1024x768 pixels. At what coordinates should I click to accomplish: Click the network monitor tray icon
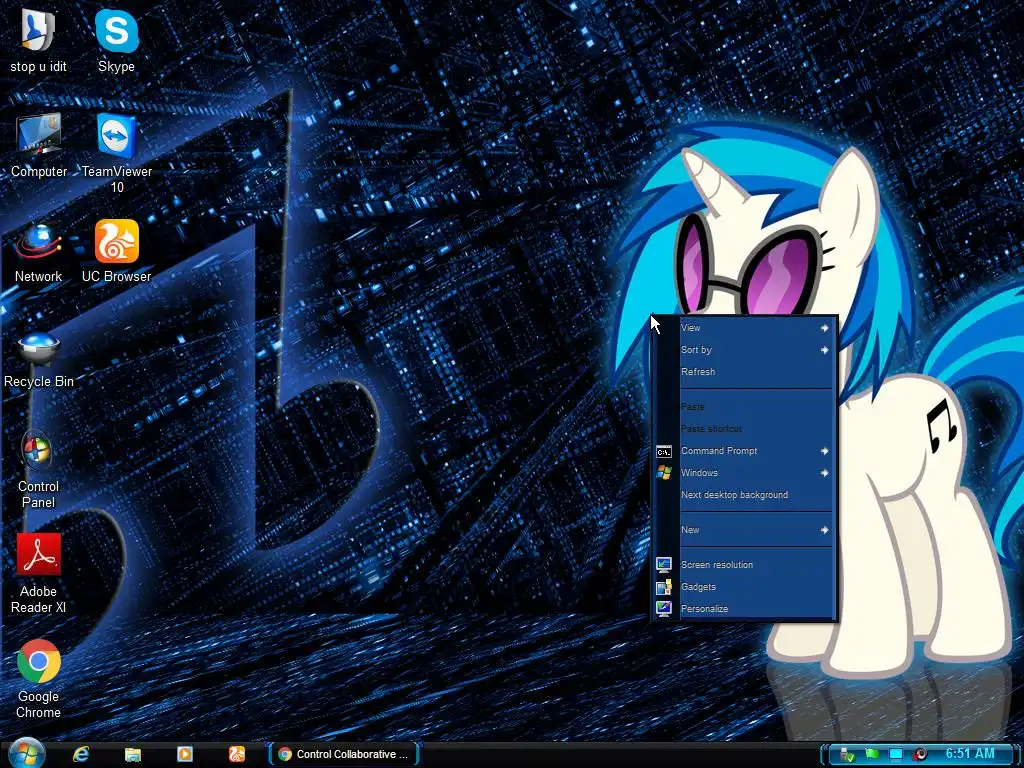click(x=896, y=754)
